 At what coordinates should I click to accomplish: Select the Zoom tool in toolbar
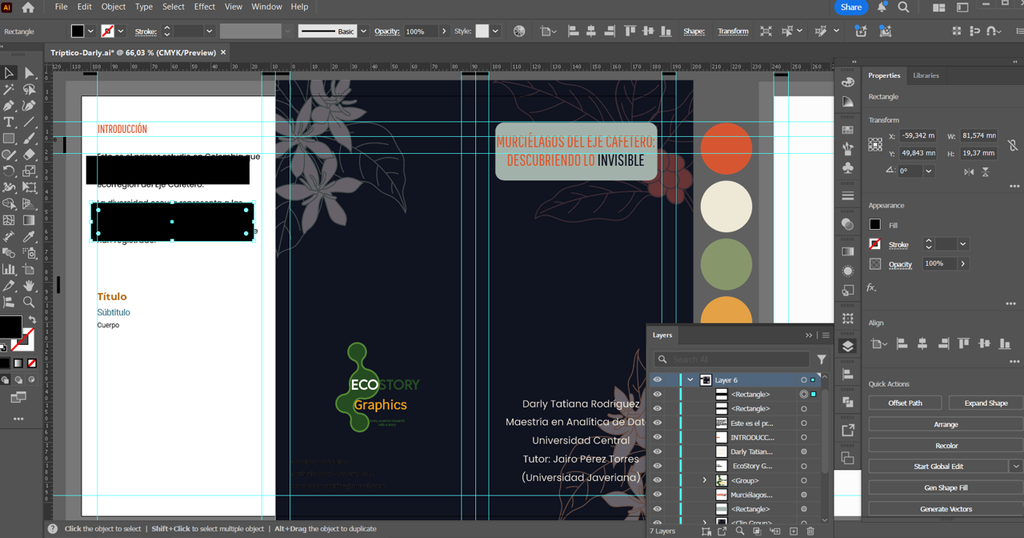click(x=29, y=302)
